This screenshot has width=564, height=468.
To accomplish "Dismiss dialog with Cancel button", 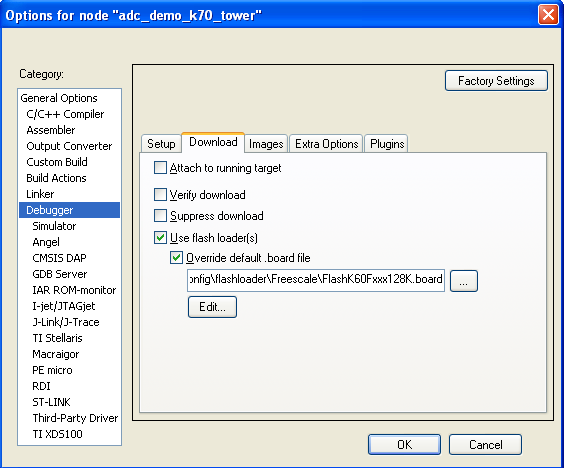I will pyautogui.click(x=485, y=445).
